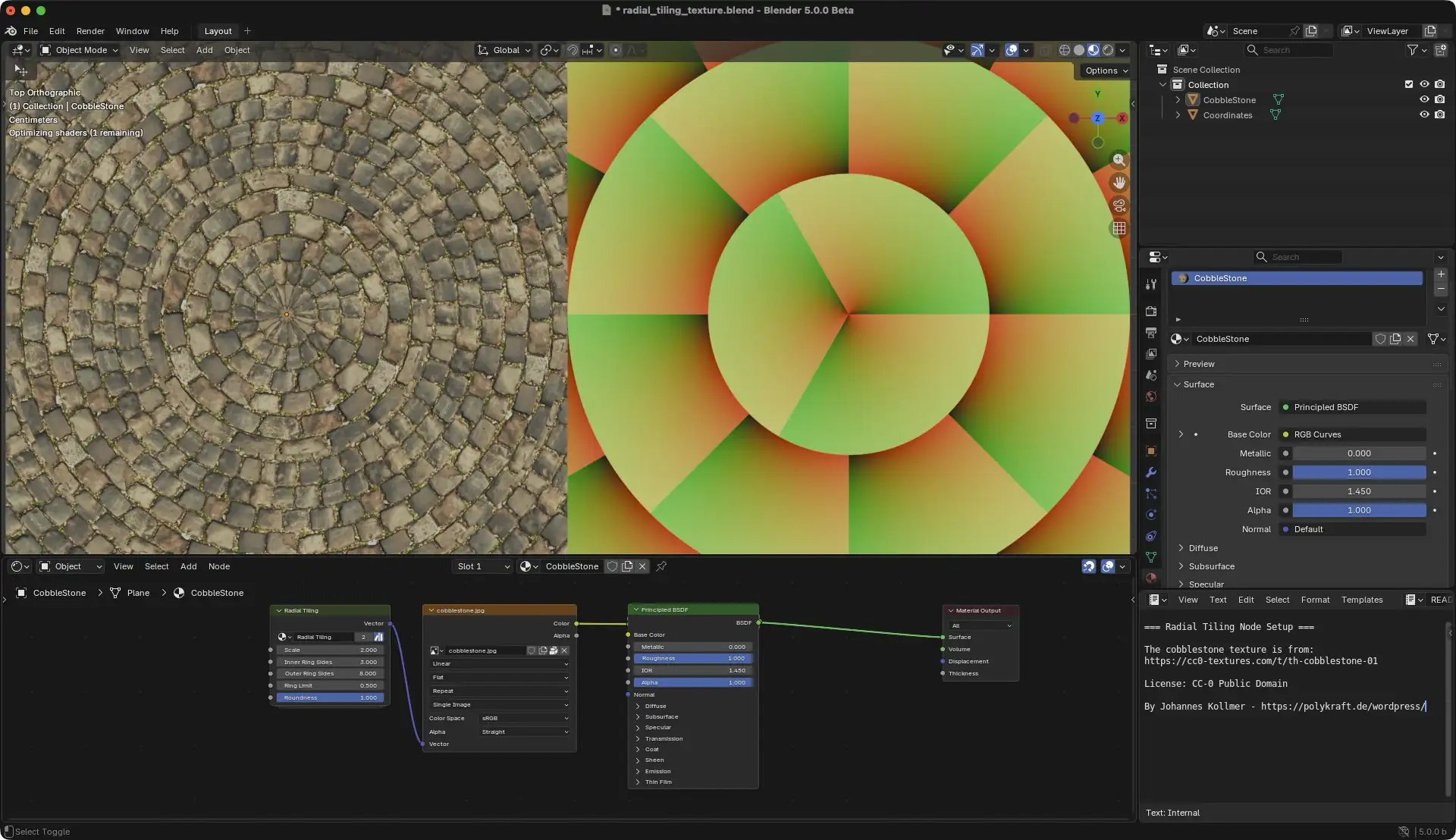Click the Search field in the outliner
1456x840 pixels.
pyautogui.click(x=1289, y=50)
